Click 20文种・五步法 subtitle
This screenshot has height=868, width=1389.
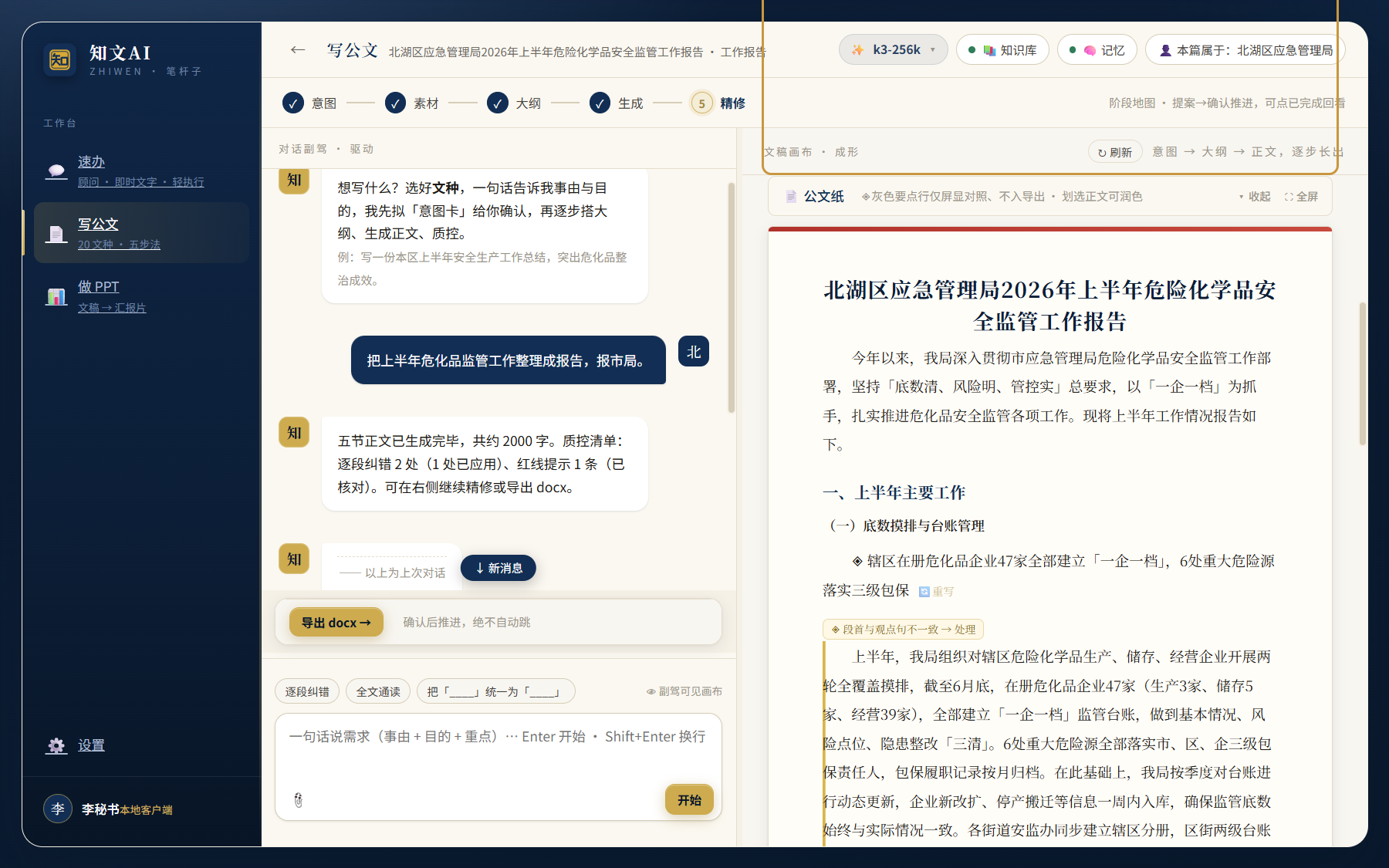(119, 245)
